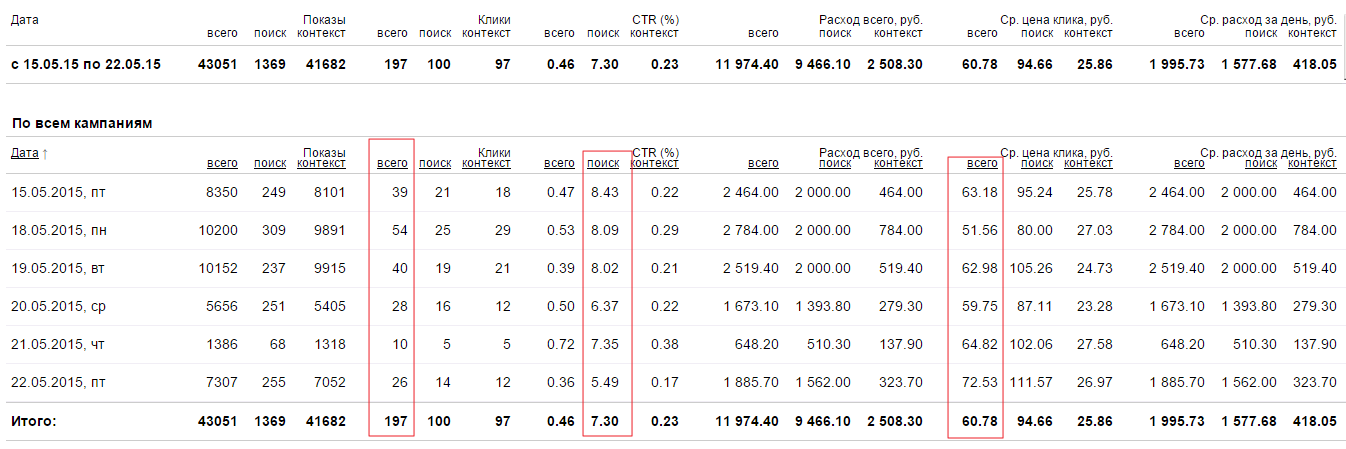Sort by Показы поиск in По всем кампаниям
This screenshot has height=449, width=1346.
tap(269, 163)
